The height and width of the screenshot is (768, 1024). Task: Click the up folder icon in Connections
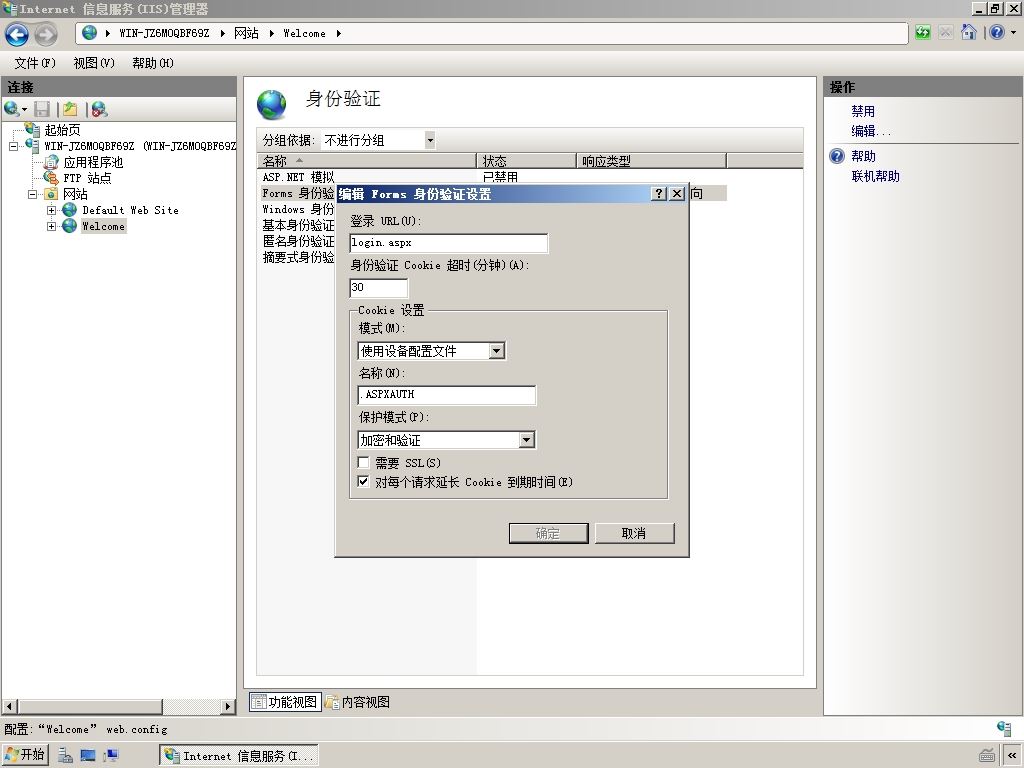click(70, 109)
